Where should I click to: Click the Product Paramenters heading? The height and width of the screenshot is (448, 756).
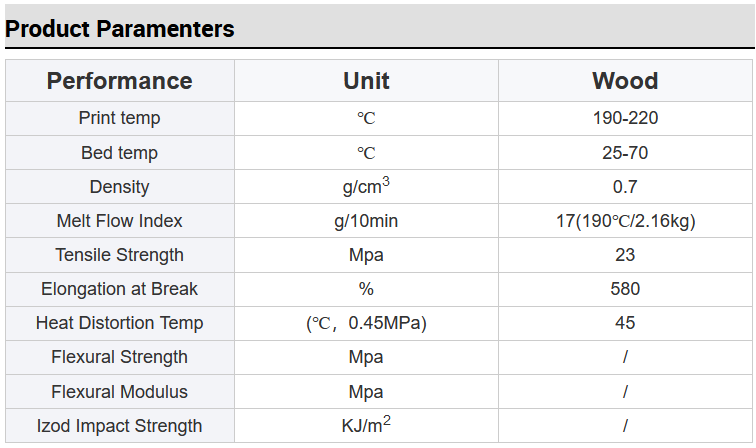[120, 29]
